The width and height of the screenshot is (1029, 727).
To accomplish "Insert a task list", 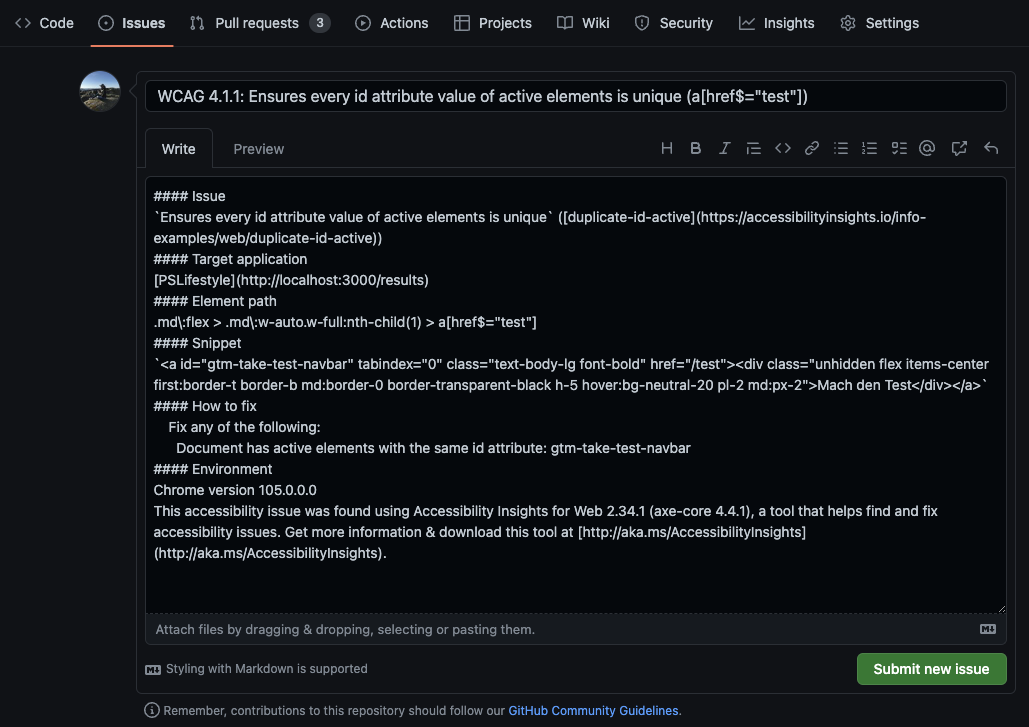I will (x=899, y=148).
